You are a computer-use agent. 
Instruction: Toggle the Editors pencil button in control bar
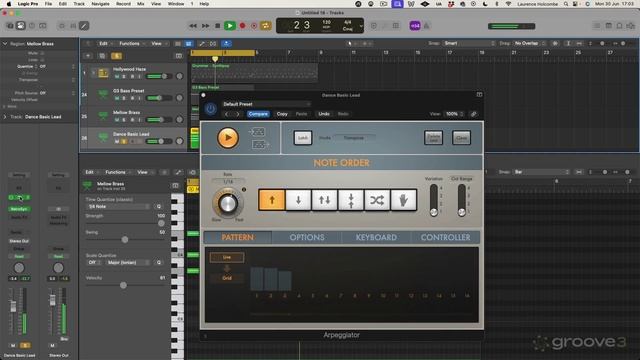click(84, 26)
